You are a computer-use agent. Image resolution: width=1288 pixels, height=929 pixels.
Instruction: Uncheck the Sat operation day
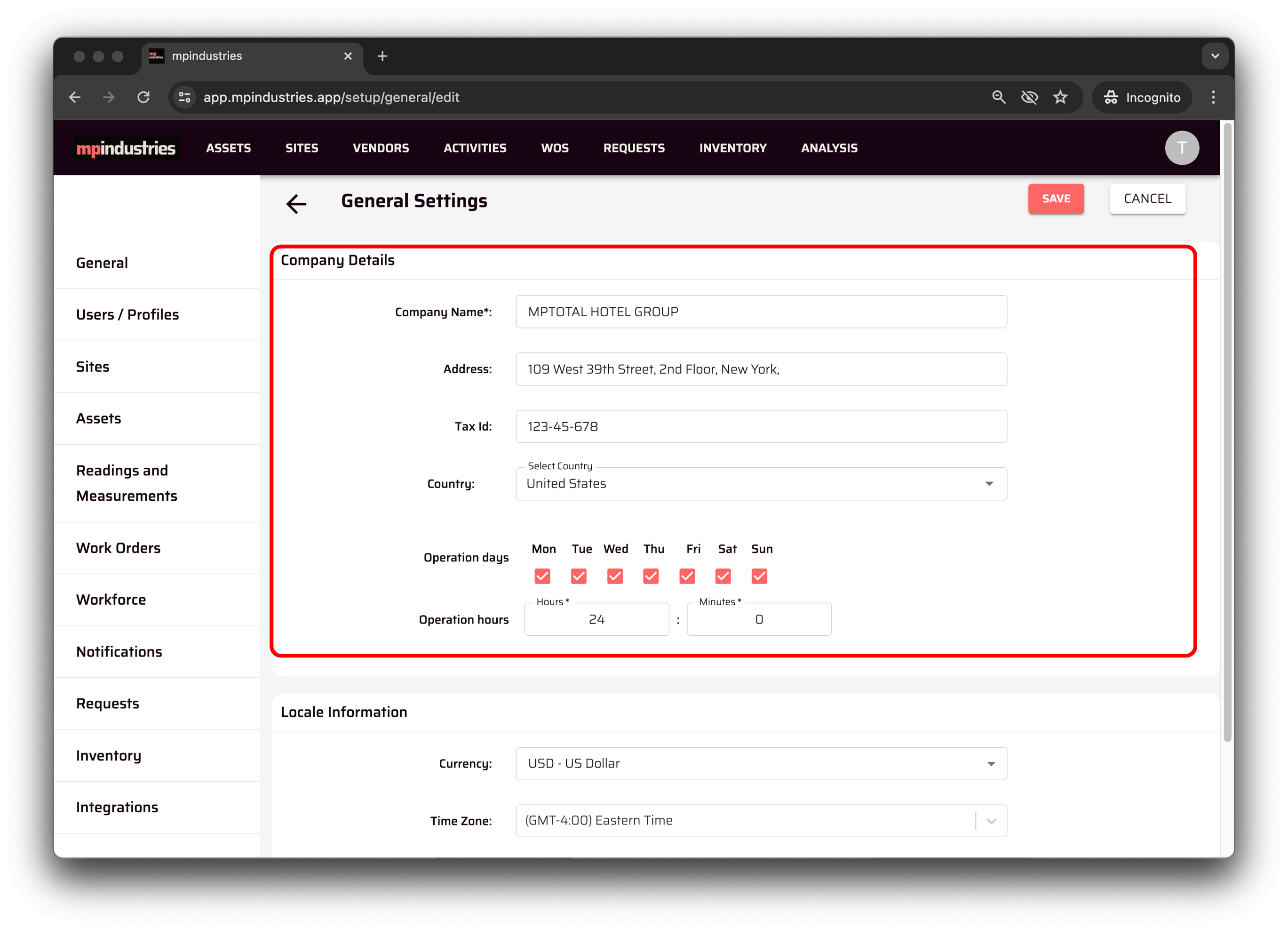point(723,576)
